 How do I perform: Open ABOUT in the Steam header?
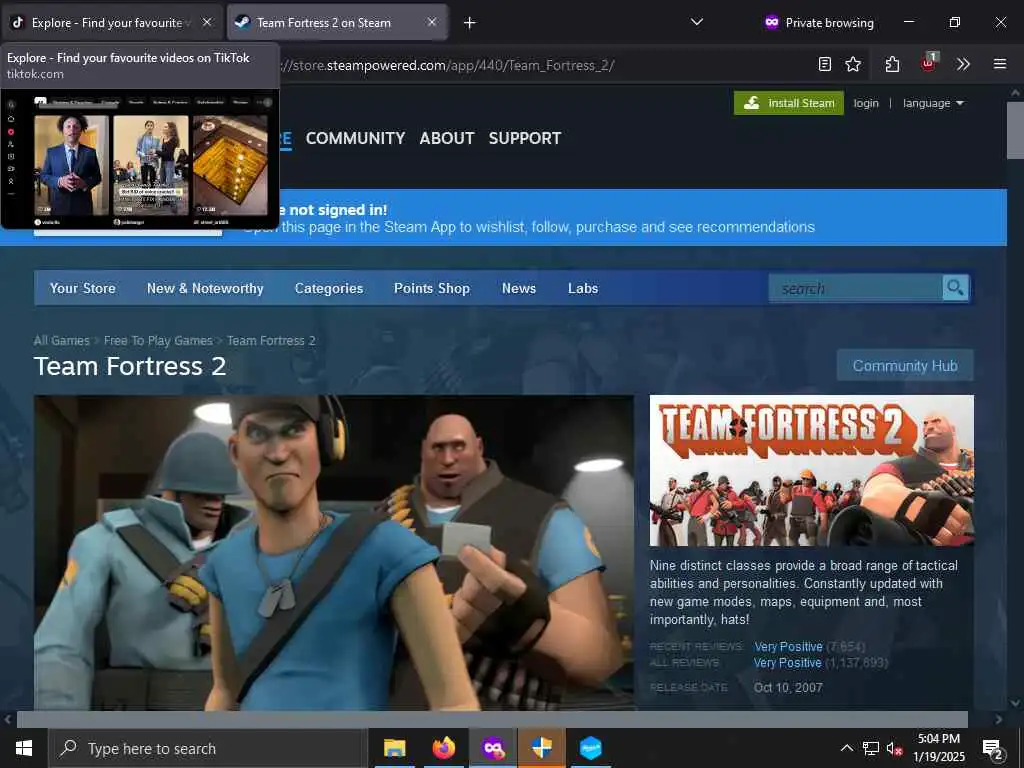pyautogui.click(x=447, y=138)
